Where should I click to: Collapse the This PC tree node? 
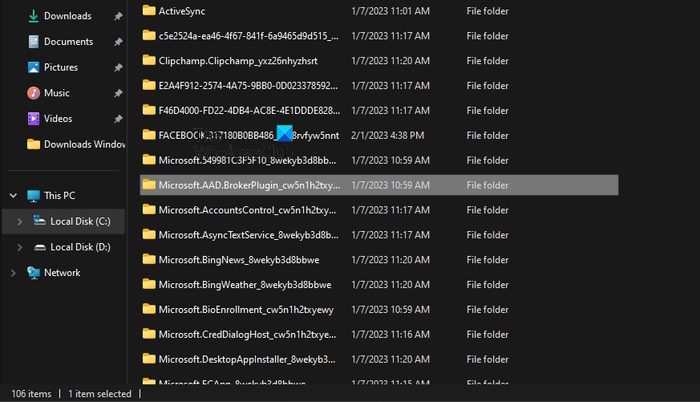(x=13, y=196)
